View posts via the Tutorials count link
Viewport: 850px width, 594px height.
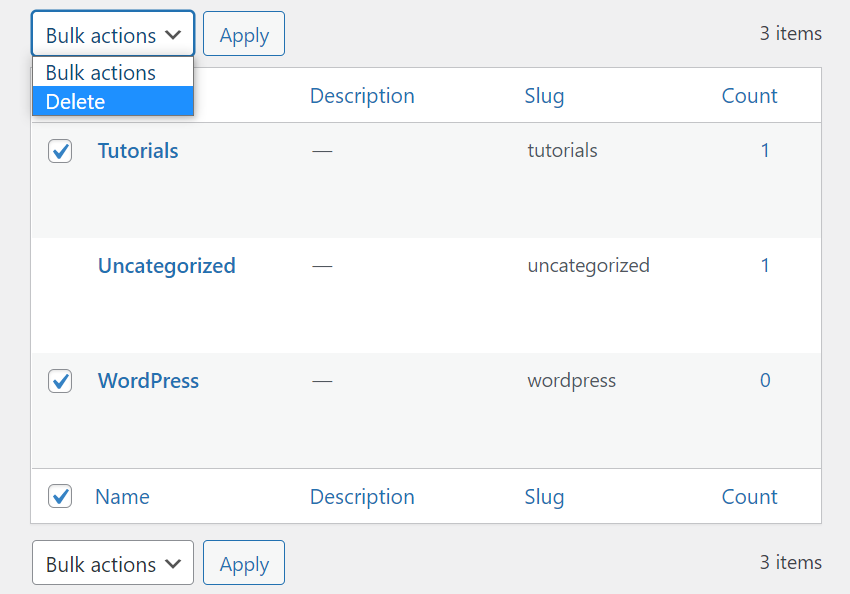point(765,150)
